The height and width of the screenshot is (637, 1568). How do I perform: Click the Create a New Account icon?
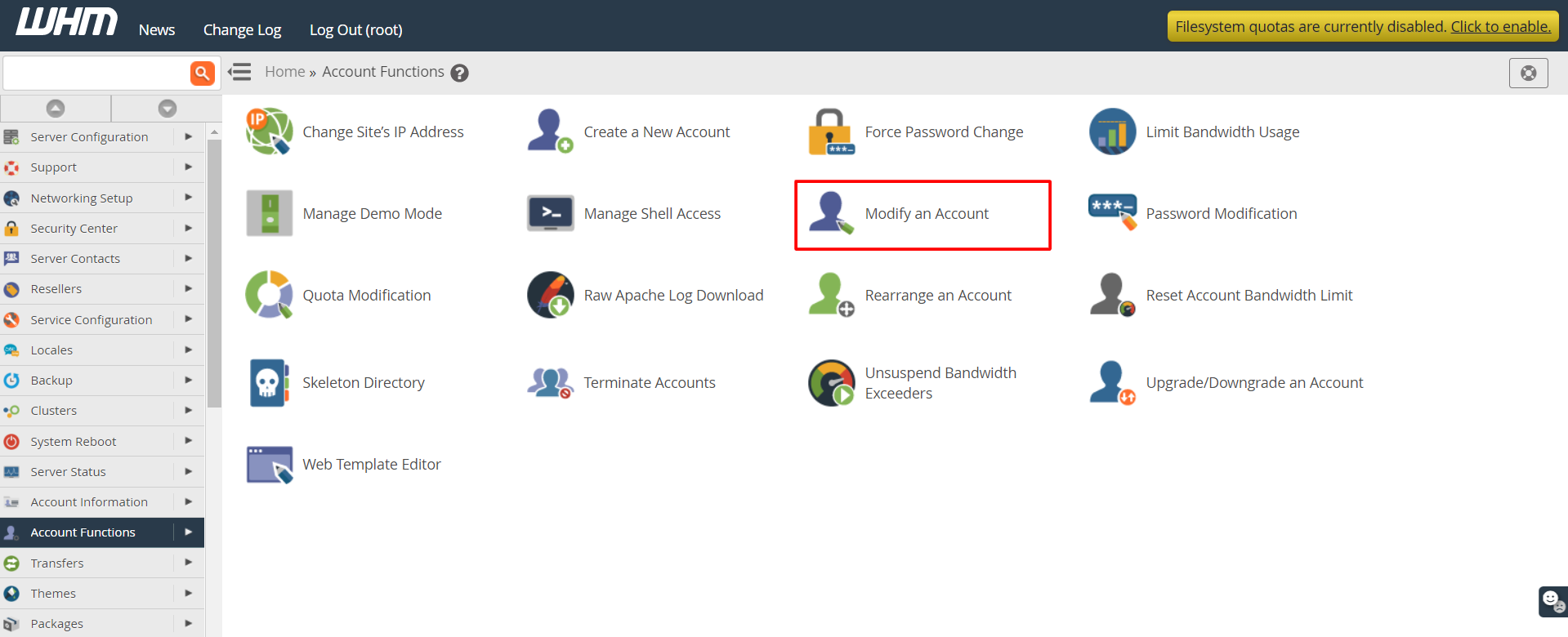(550, 131)
